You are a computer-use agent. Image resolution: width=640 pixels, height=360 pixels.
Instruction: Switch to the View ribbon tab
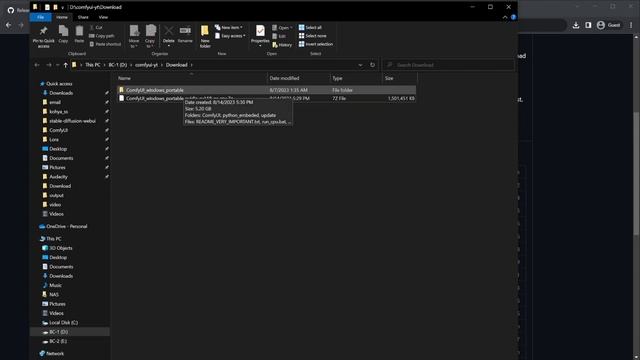[x=103, y=17]
